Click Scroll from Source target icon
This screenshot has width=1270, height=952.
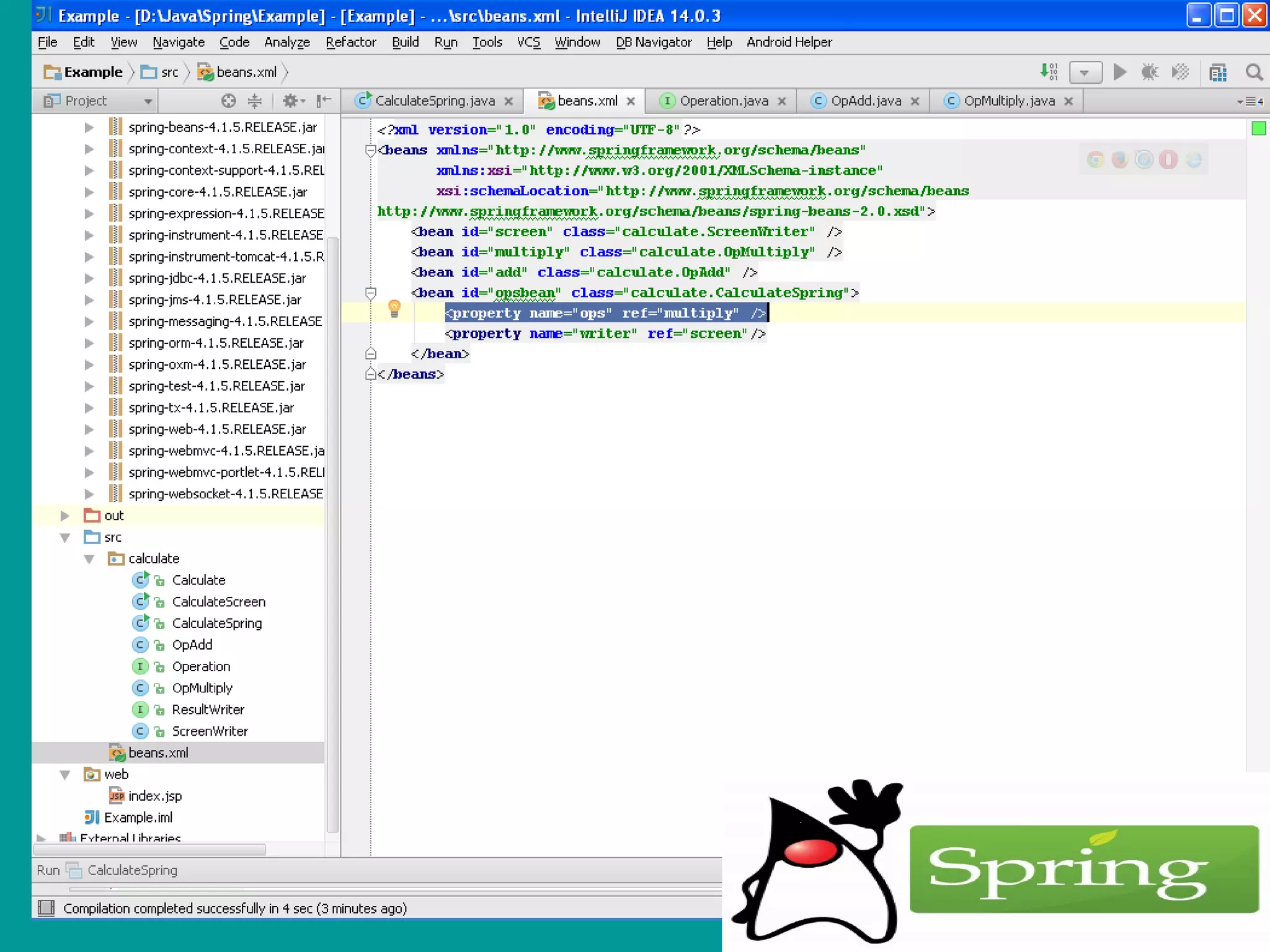[228, 100]
